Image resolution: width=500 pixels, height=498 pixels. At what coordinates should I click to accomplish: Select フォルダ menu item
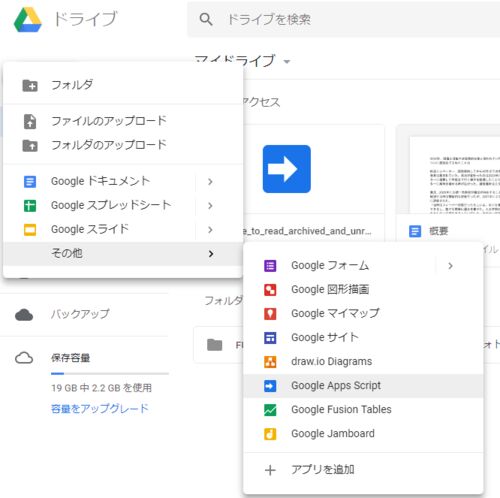coord(123,85)
